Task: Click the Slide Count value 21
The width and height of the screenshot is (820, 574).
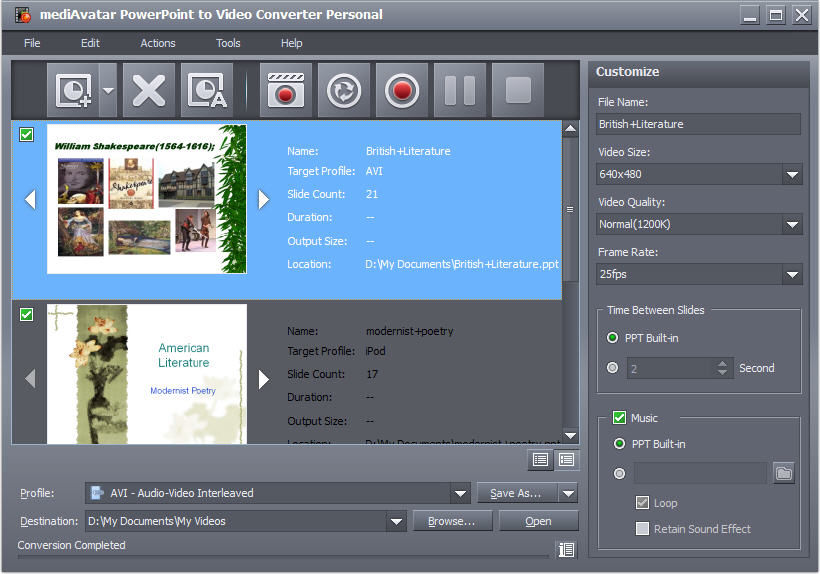Action: point(372,194)
